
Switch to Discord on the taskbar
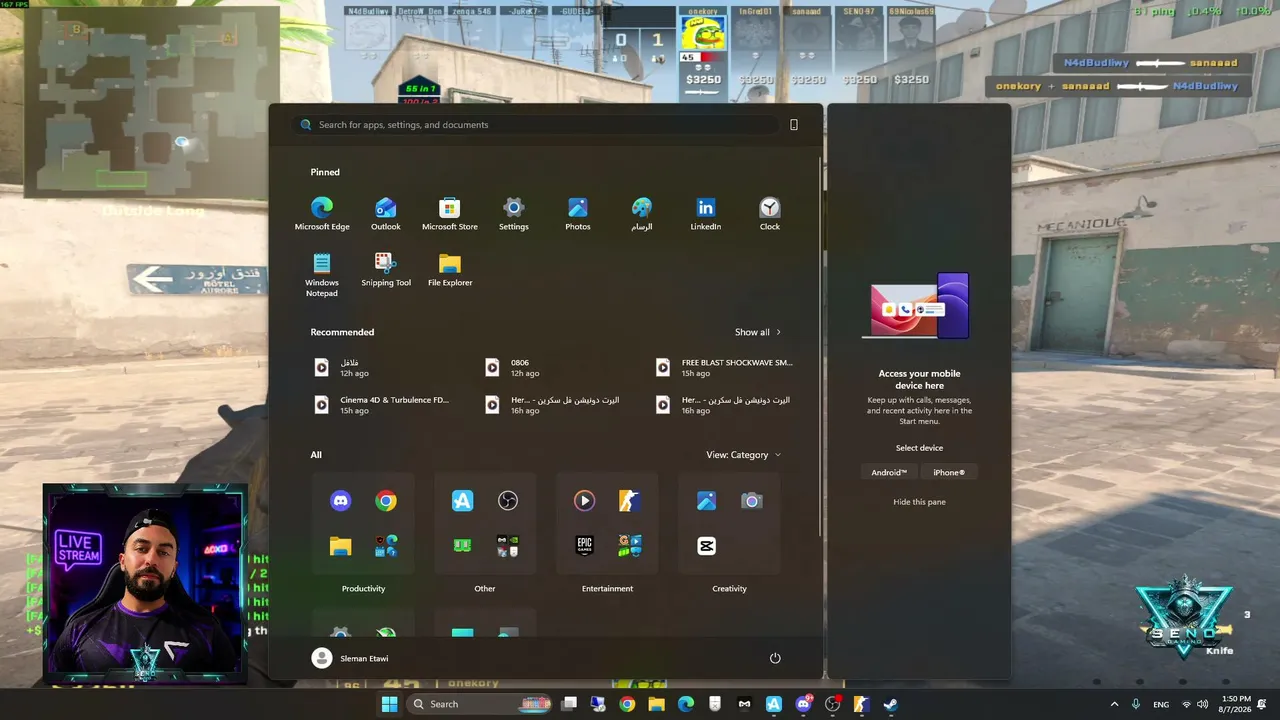point(803,704)
